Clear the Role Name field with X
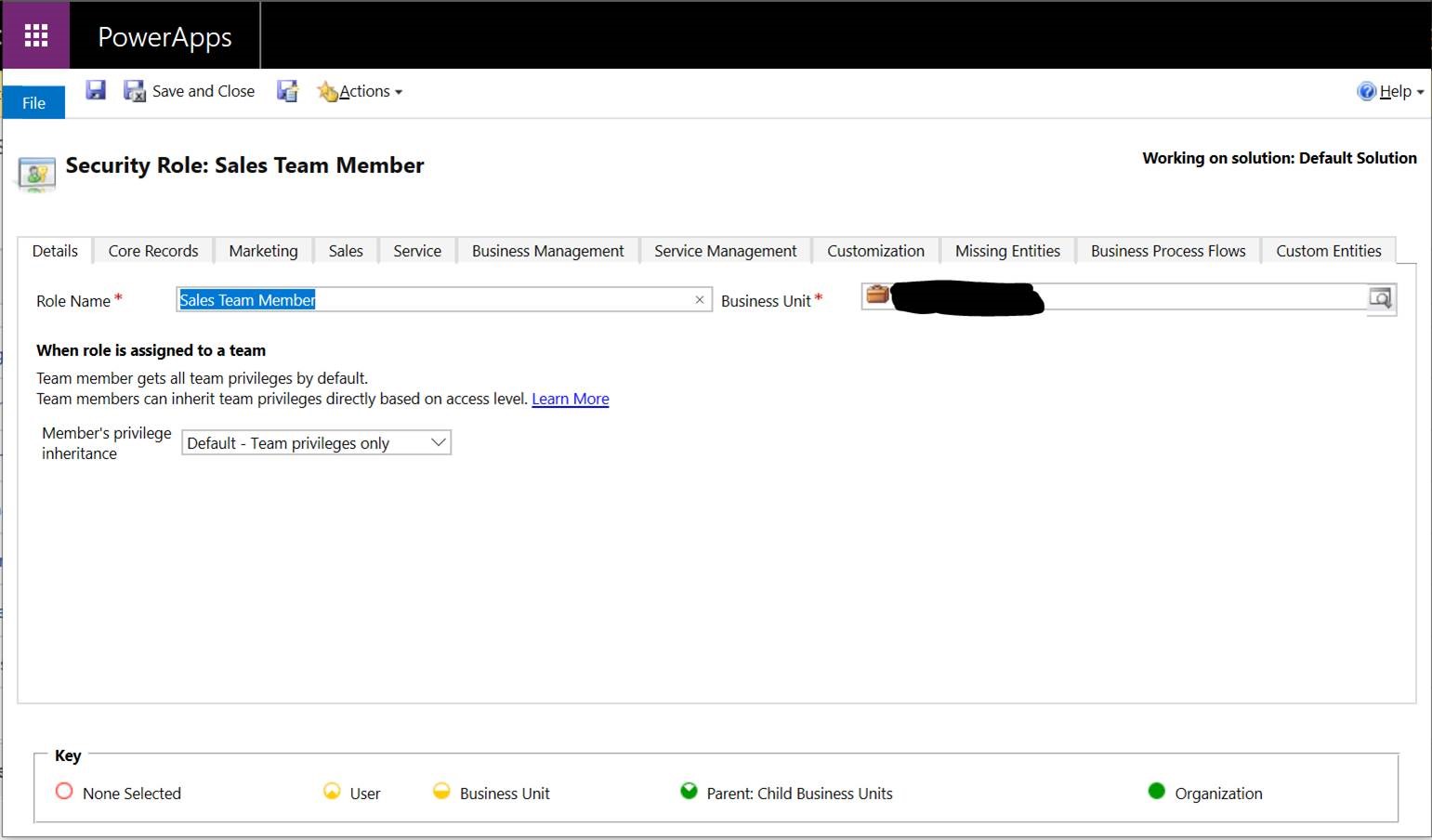 (x=699, y=300)
